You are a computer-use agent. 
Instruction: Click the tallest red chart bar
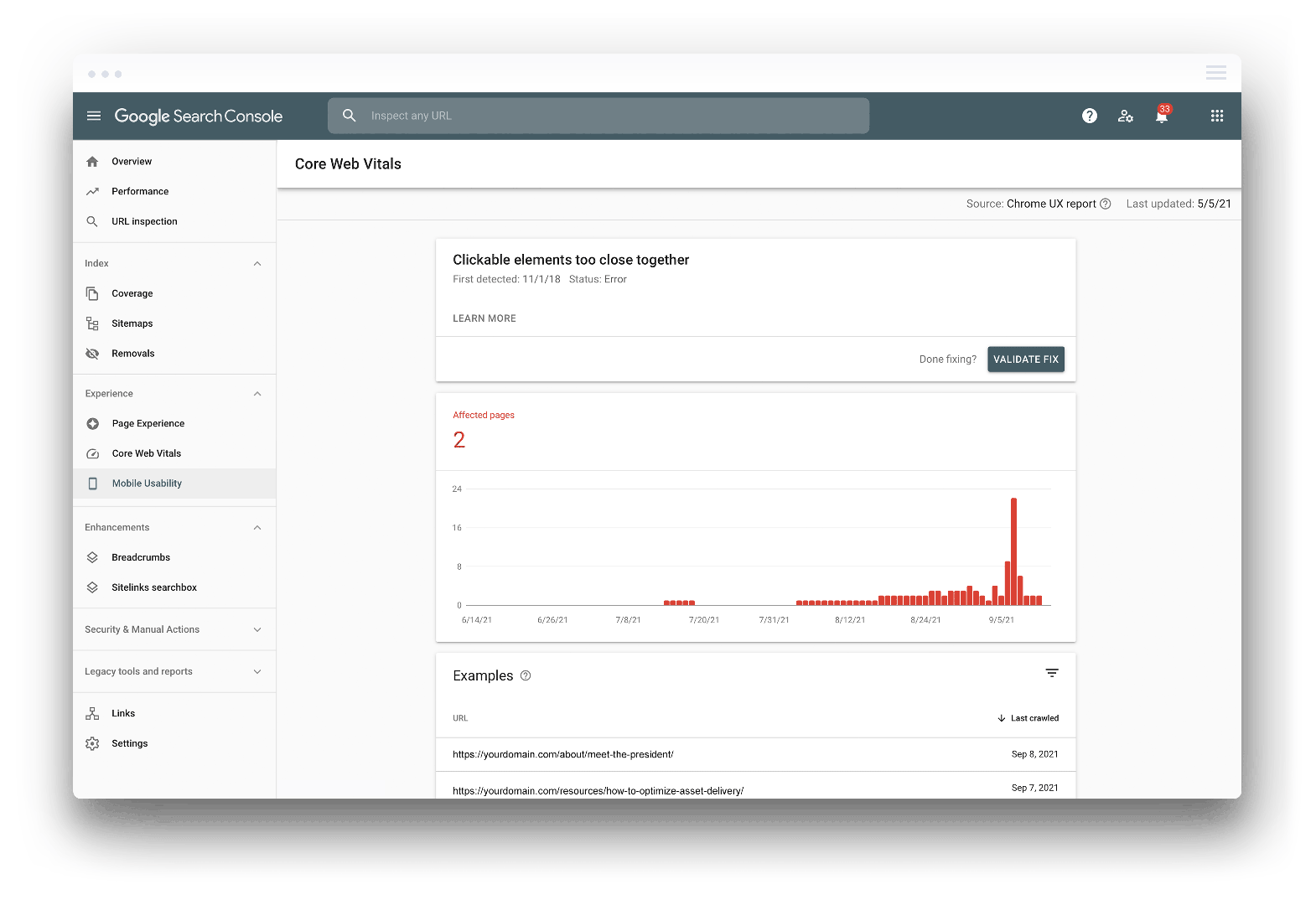click(x=1013, y=551)
